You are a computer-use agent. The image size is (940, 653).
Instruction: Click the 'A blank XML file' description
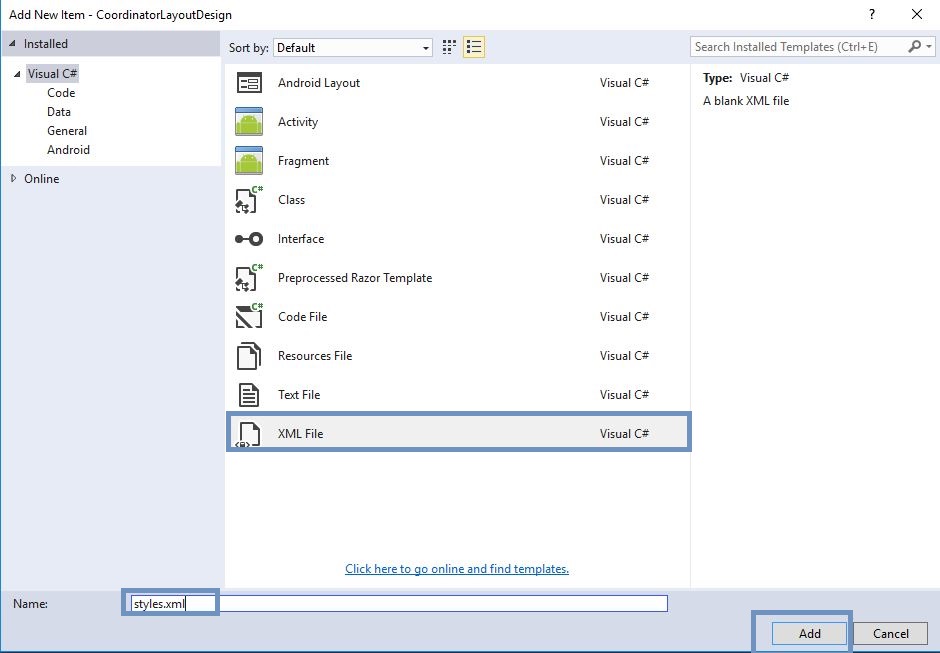coord(746,101)
